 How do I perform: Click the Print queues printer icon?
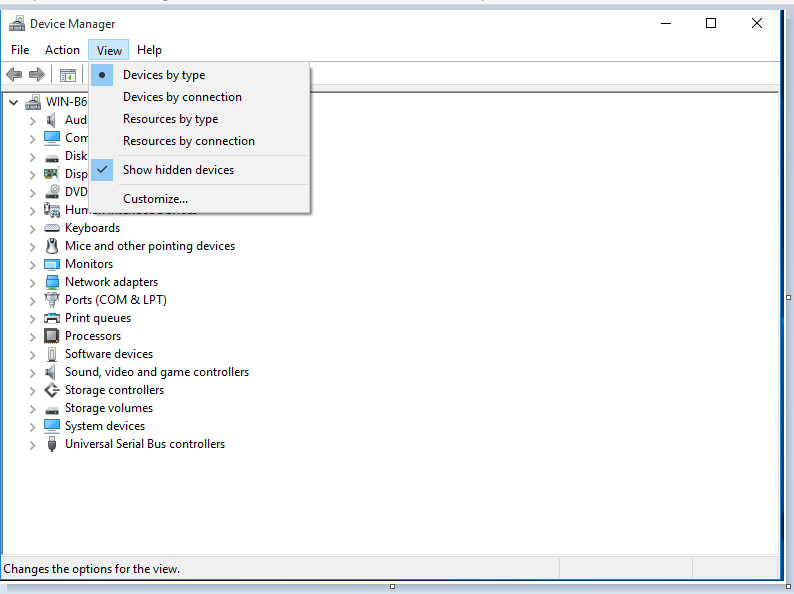(52, 318)
